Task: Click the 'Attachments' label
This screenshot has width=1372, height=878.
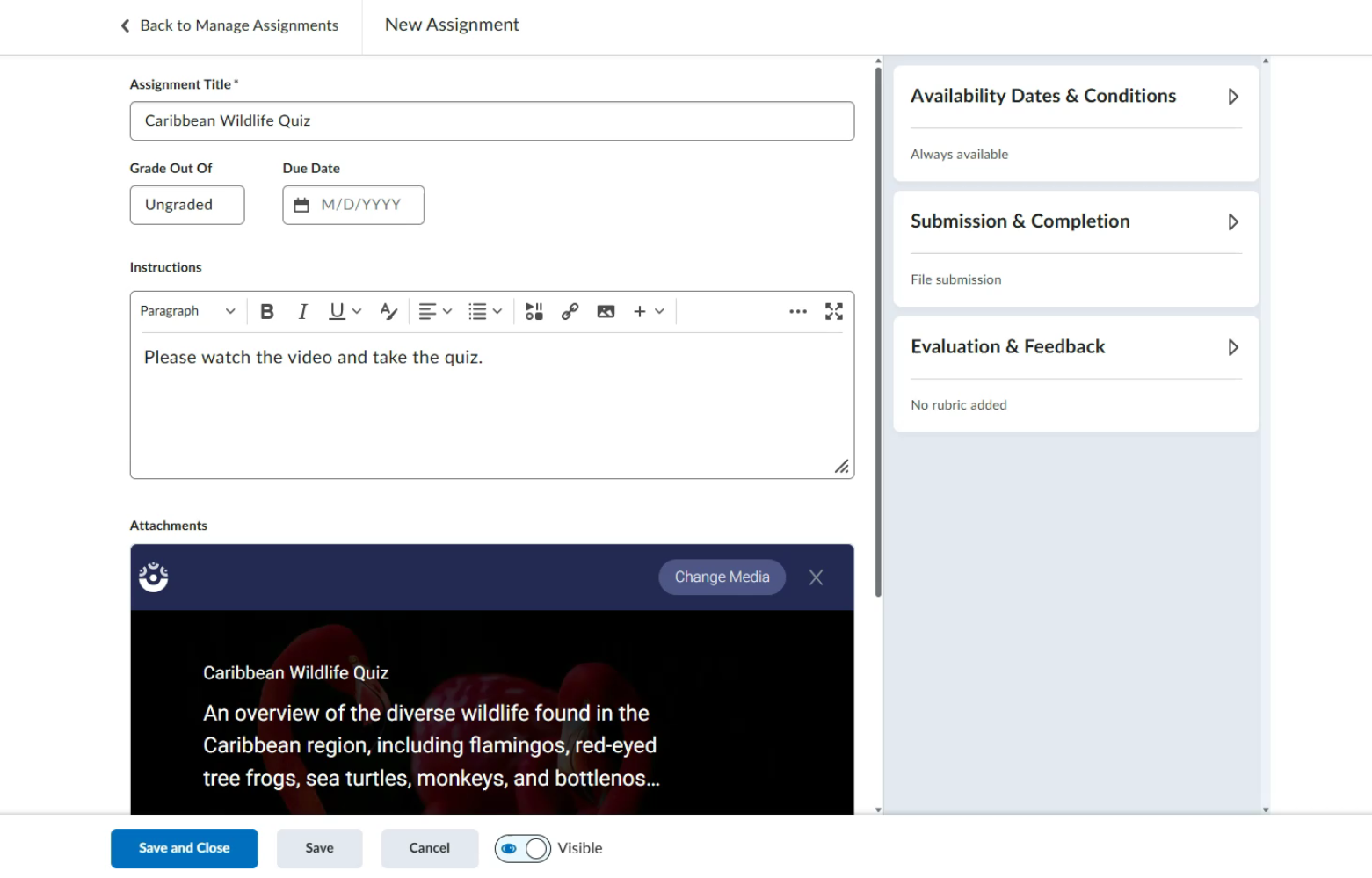Action: tap(169, 526)
